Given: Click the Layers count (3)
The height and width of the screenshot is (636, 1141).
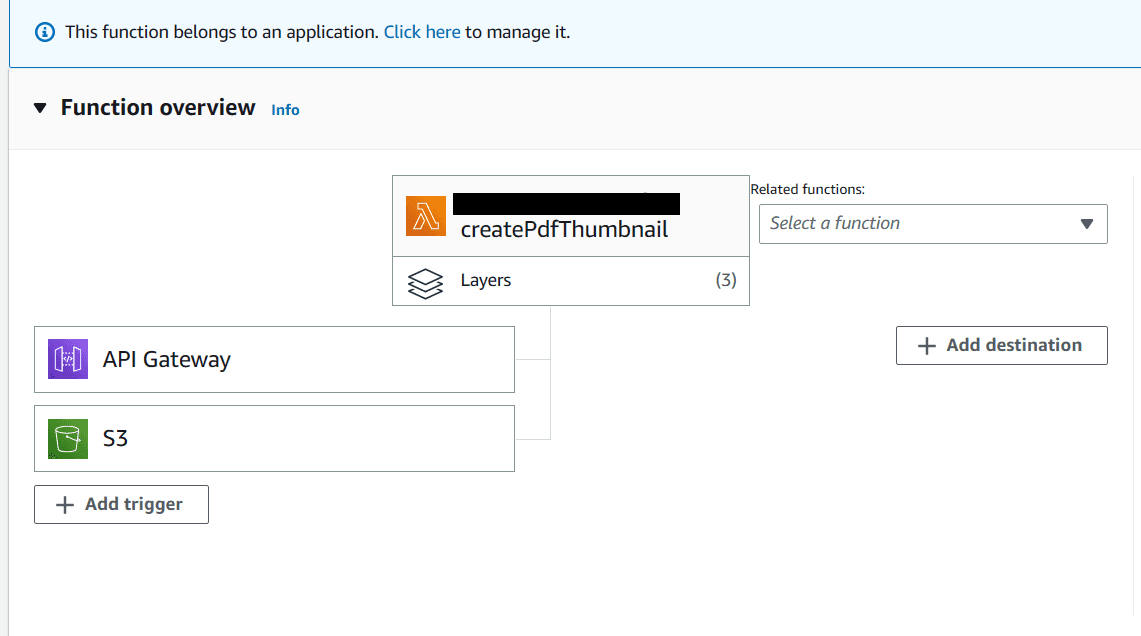Looking at the screenshot, I should pyautogui.click(x=726, y=281).
